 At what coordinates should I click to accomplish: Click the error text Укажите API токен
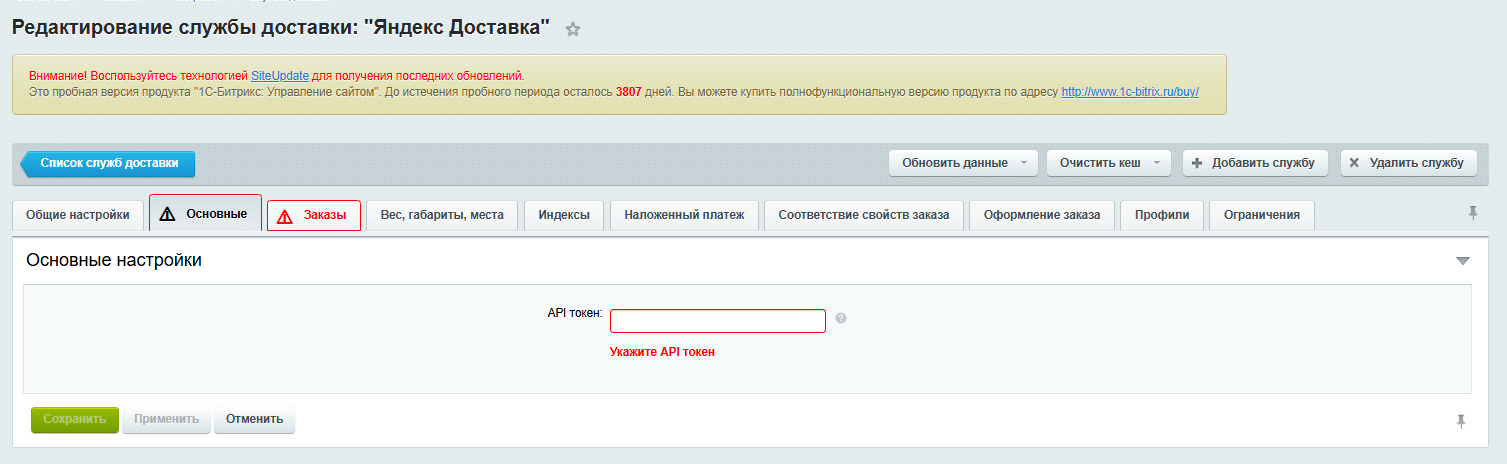click(662, 352)
